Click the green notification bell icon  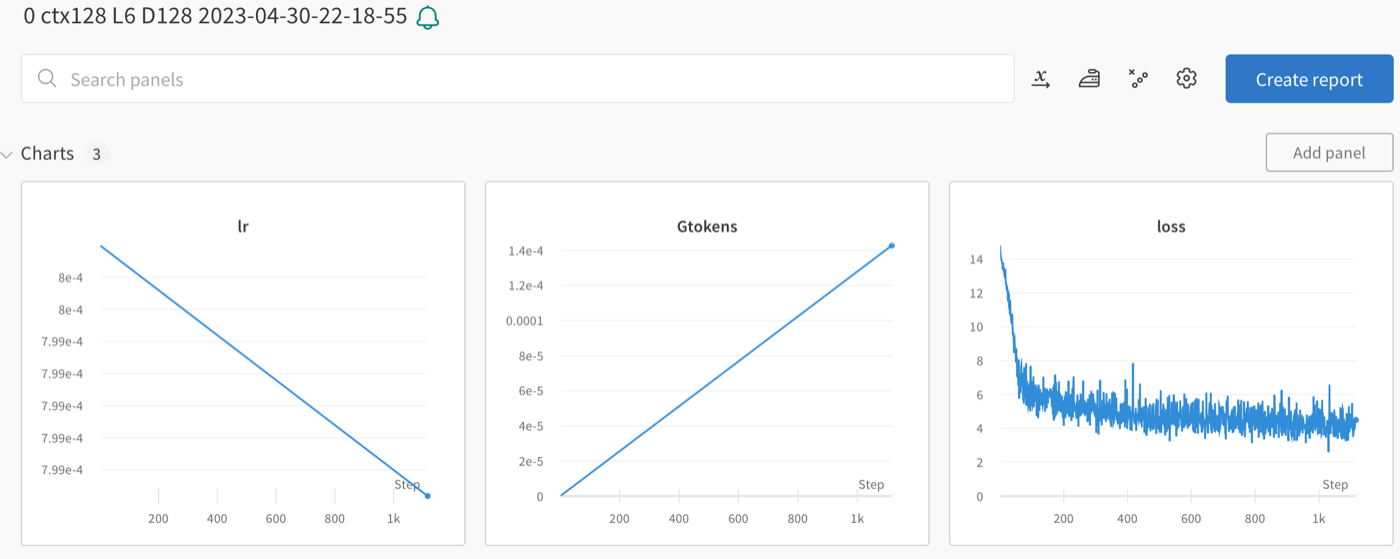(428, 18)
